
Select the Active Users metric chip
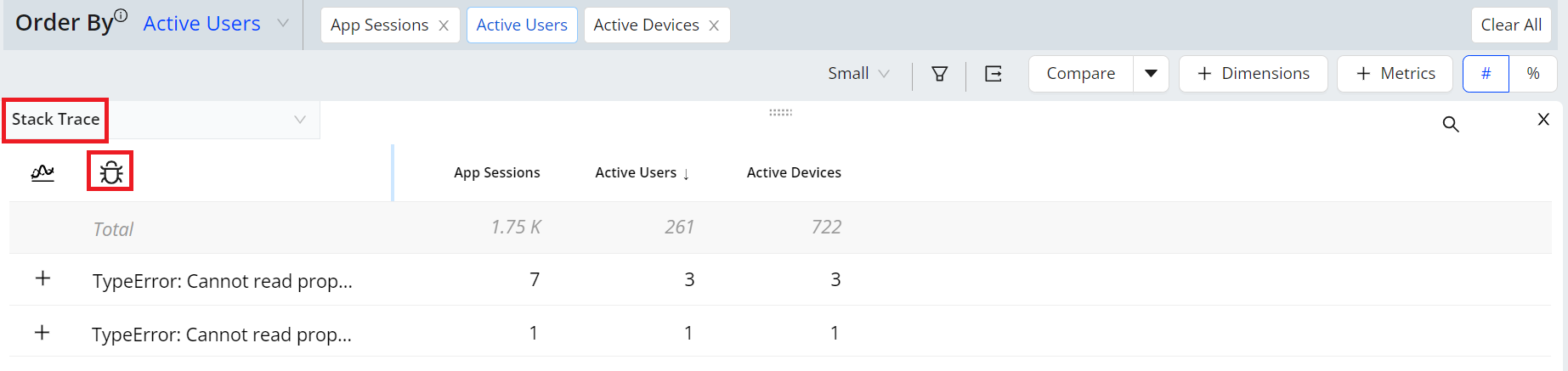point(522,25)
